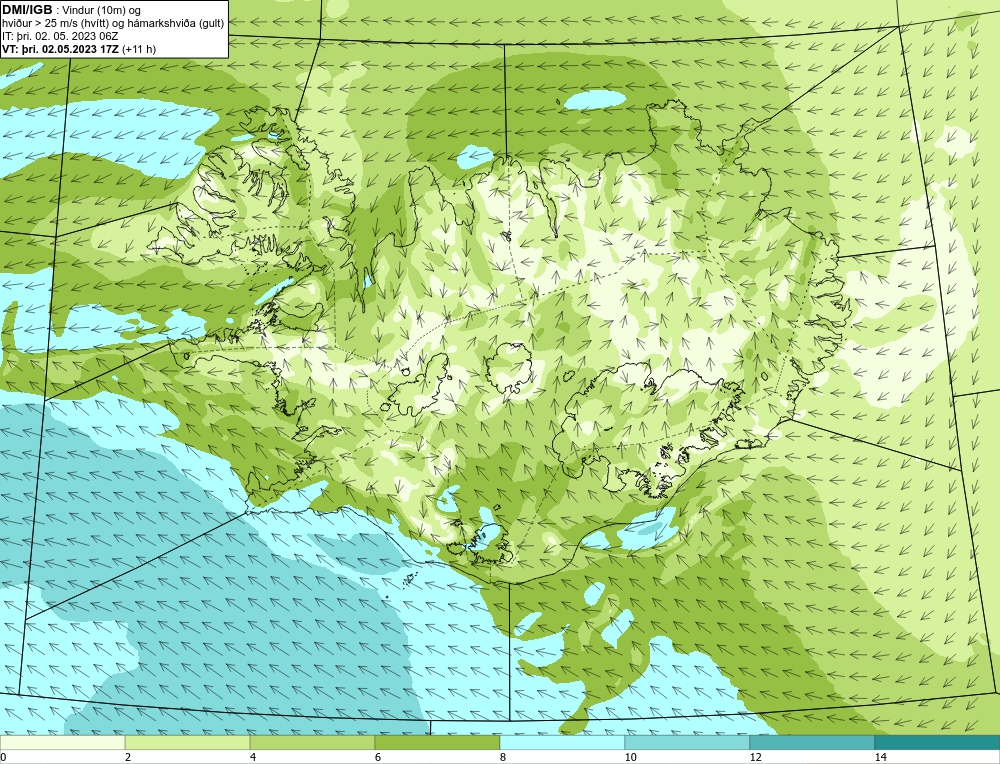Click the legend value label '6'

point(378,757)
